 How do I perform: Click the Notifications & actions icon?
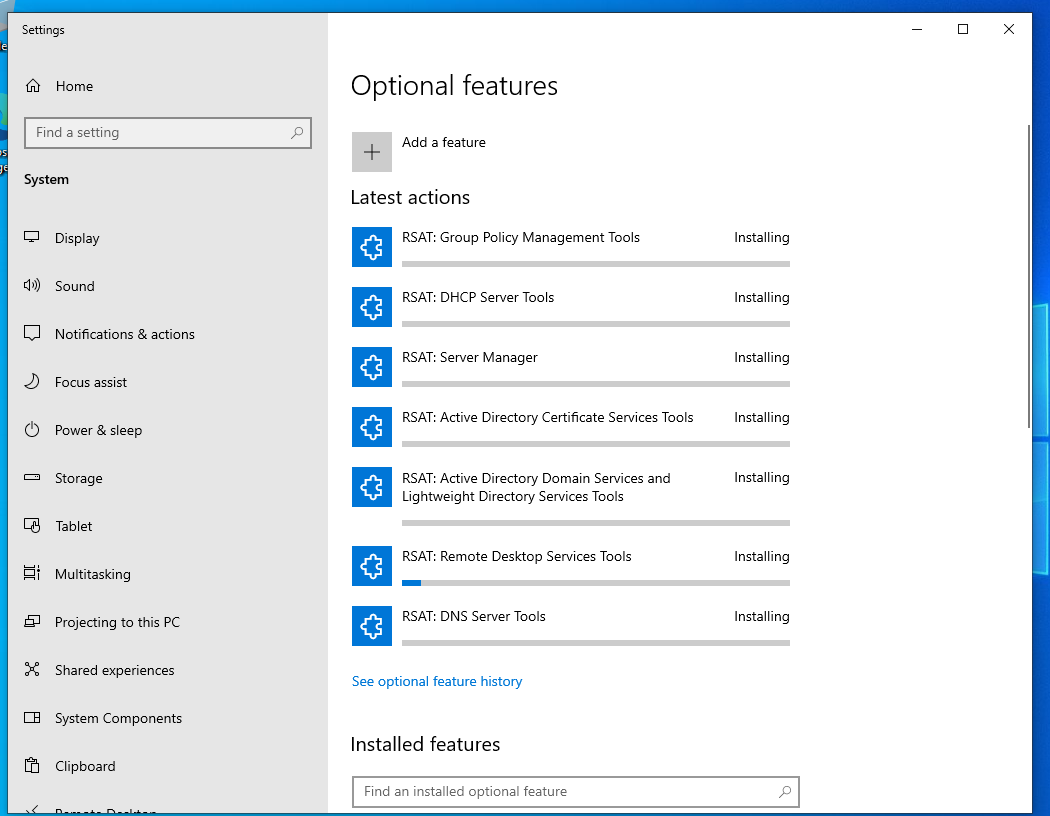tap(31, 333)
